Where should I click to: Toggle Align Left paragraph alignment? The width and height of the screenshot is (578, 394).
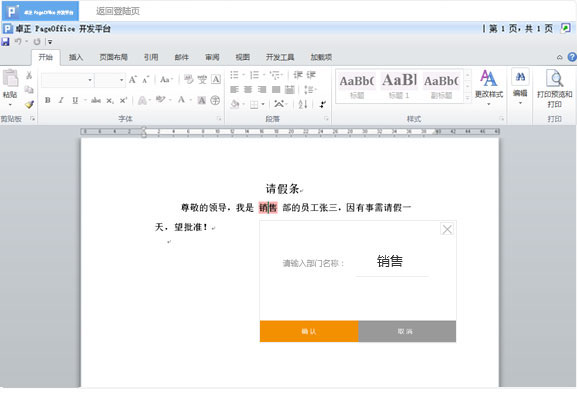pos(234,90)
